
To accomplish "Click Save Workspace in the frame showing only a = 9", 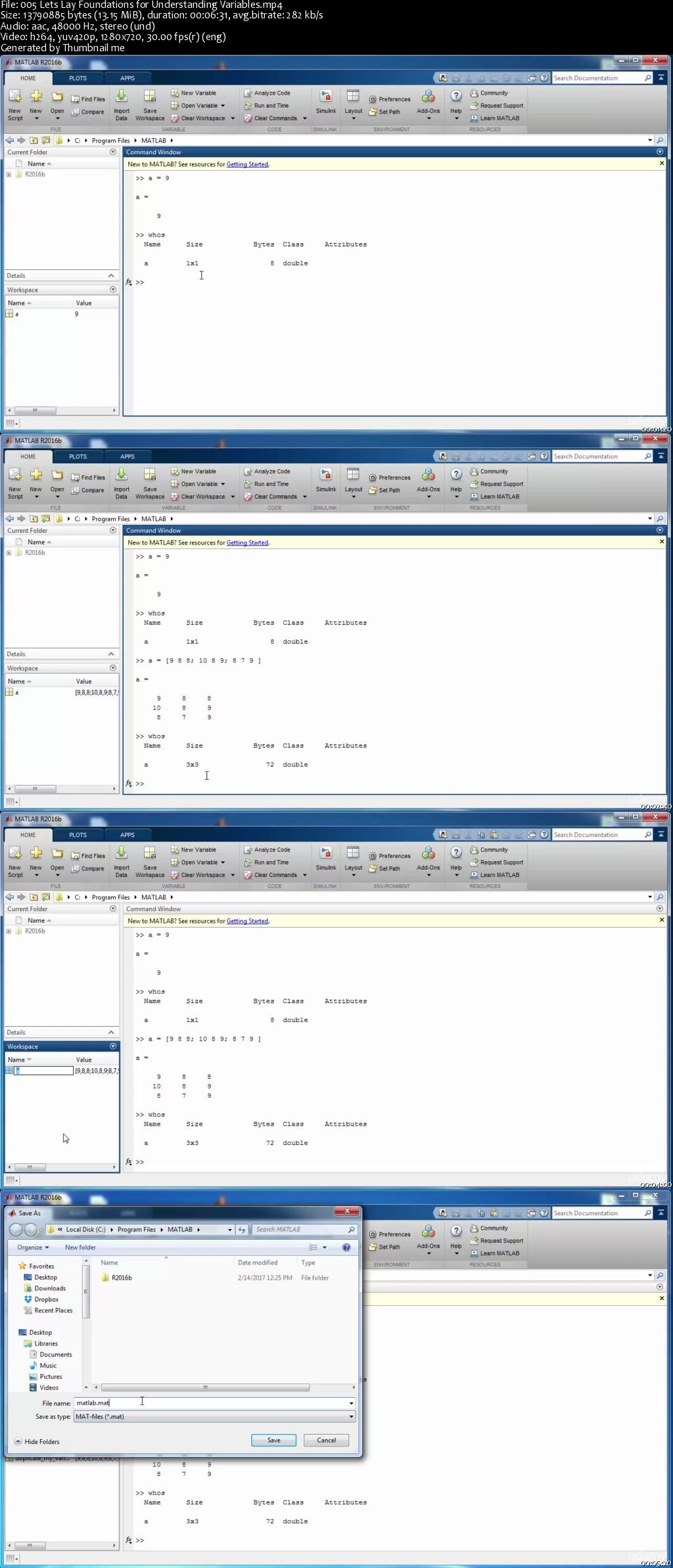I will pos(150,104).
